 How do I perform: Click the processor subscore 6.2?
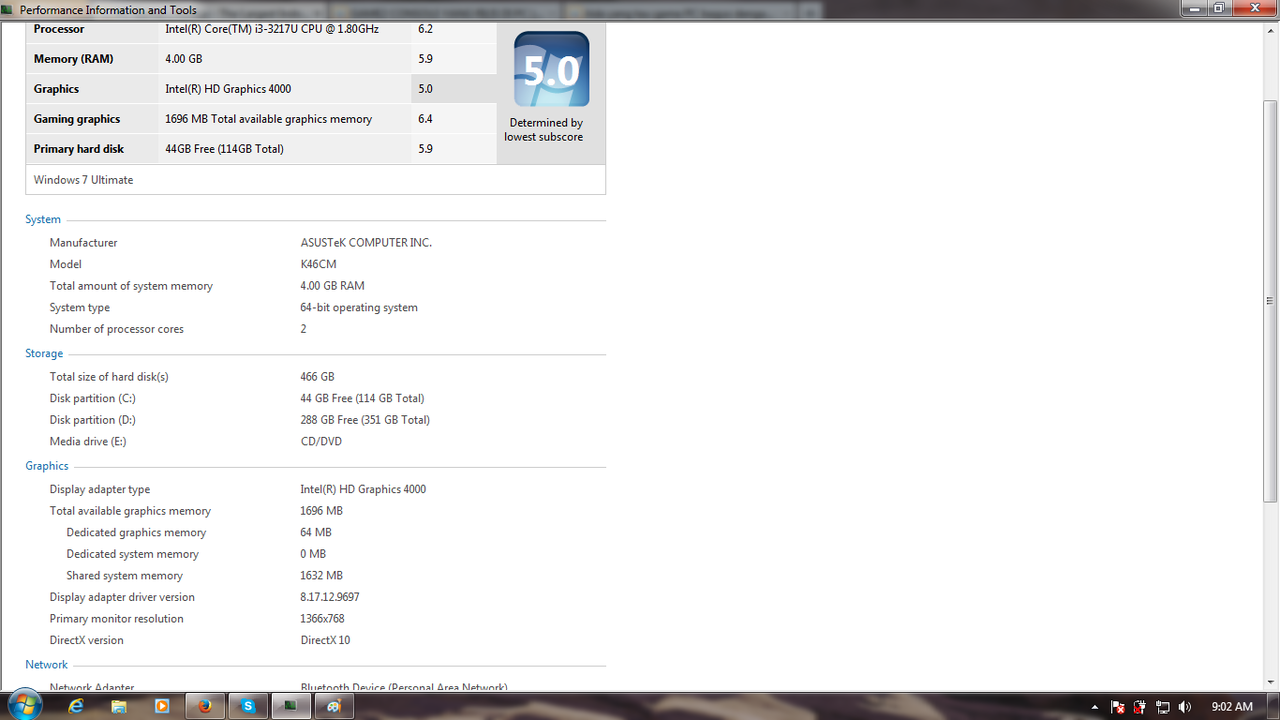point(426,29)
